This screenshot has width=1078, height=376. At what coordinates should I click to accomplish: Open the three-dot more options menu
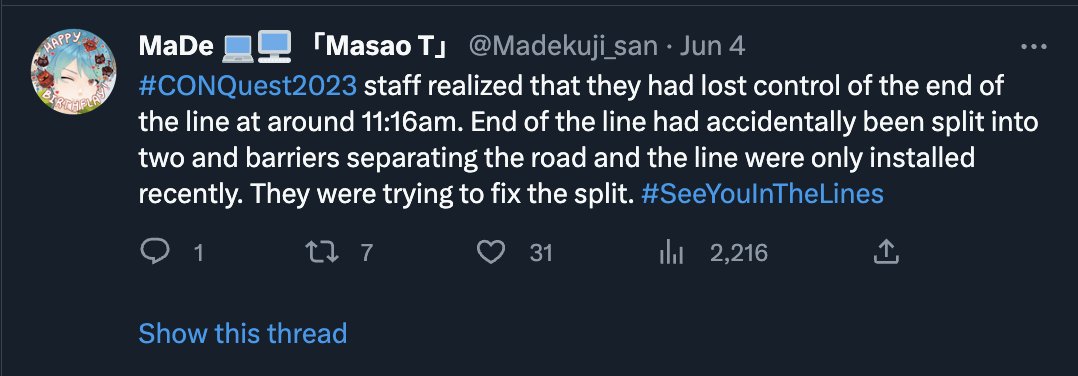[x=1034, y=47]
